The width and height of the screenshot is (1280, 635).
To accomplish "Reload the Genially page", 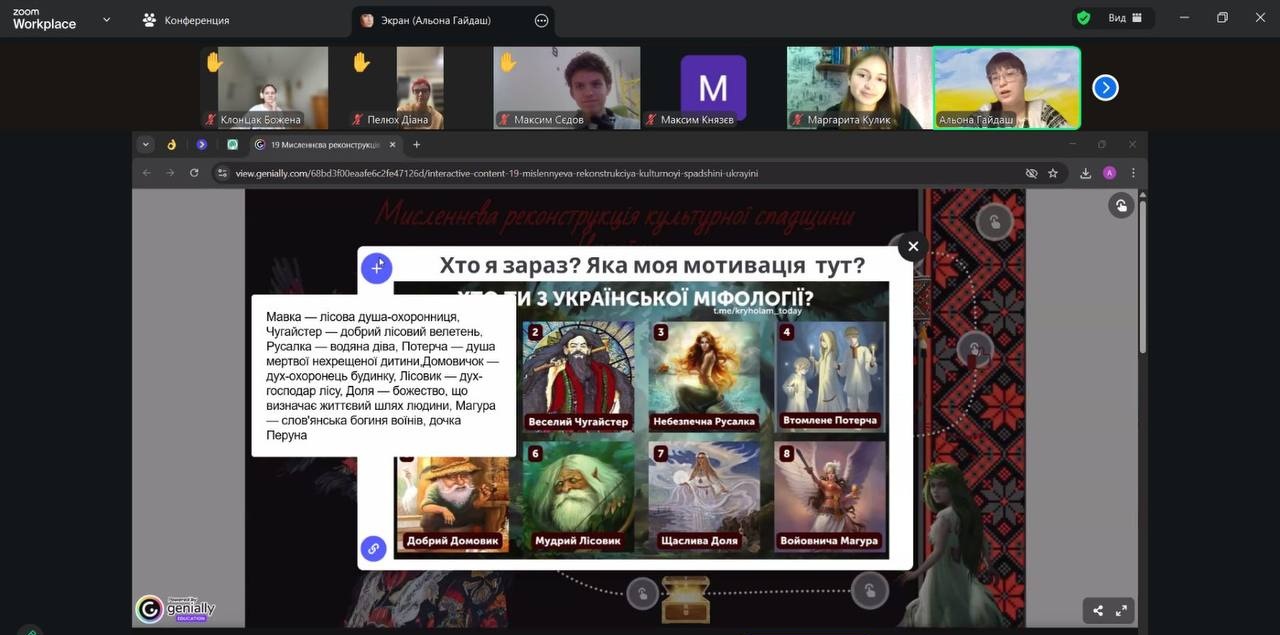I will 194,173.
